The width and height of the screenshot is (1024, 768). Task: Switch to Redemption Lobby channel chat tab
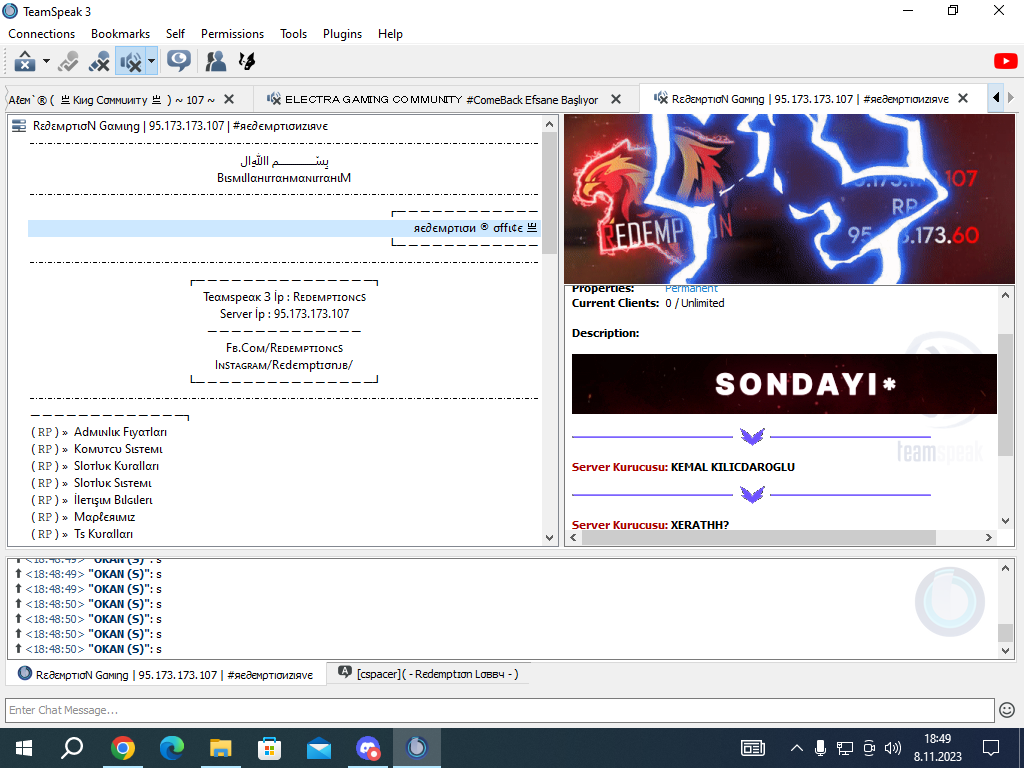(428, 674)
